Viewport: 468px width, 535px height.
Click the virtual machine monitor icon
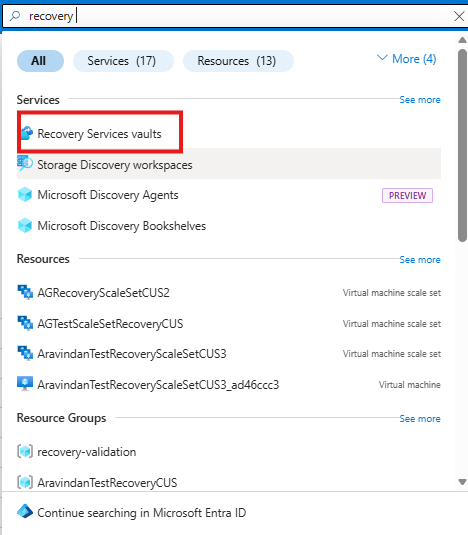click(x=25, y=384)
